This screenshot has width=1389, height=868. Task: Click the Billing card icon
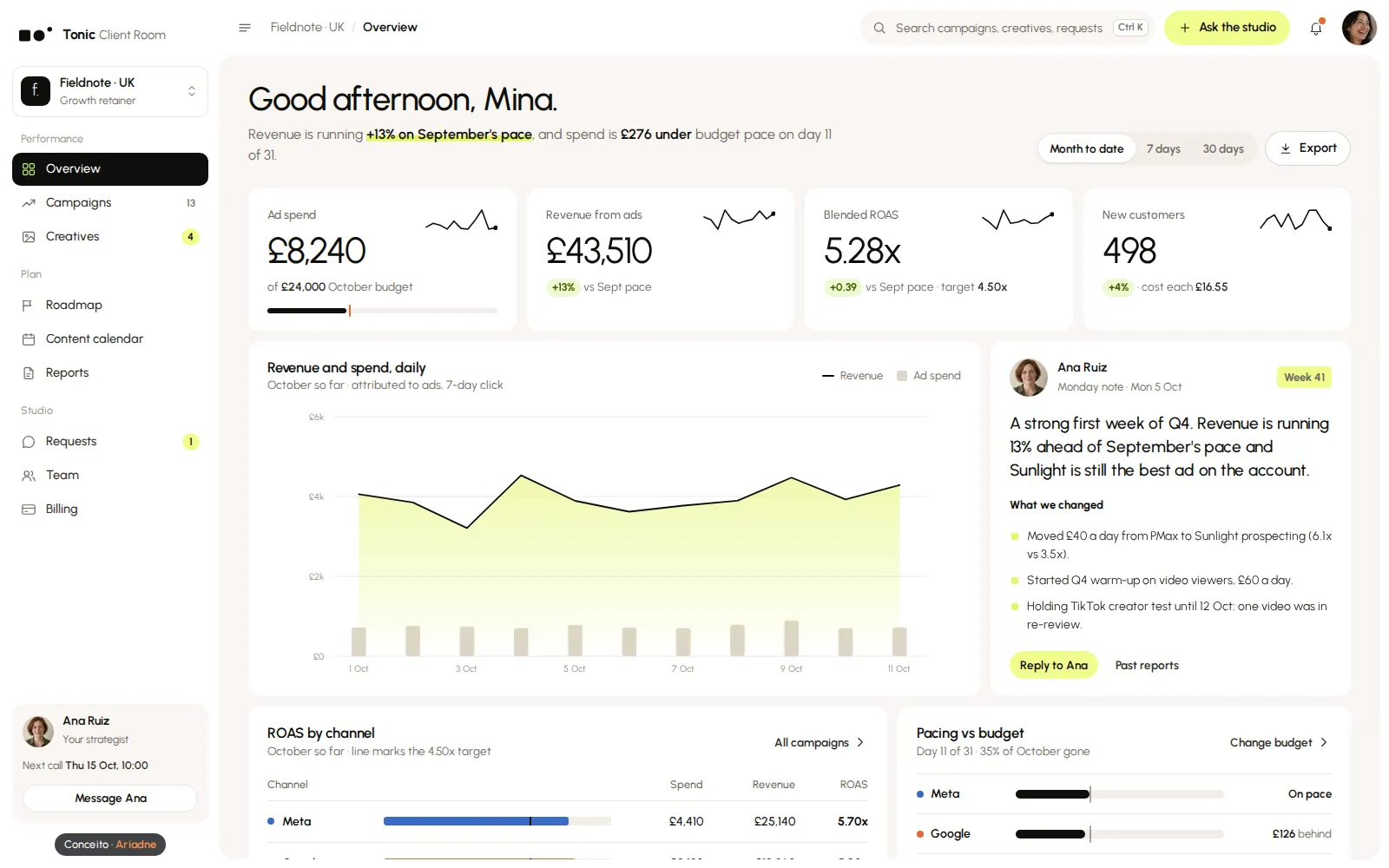point(29,510)
